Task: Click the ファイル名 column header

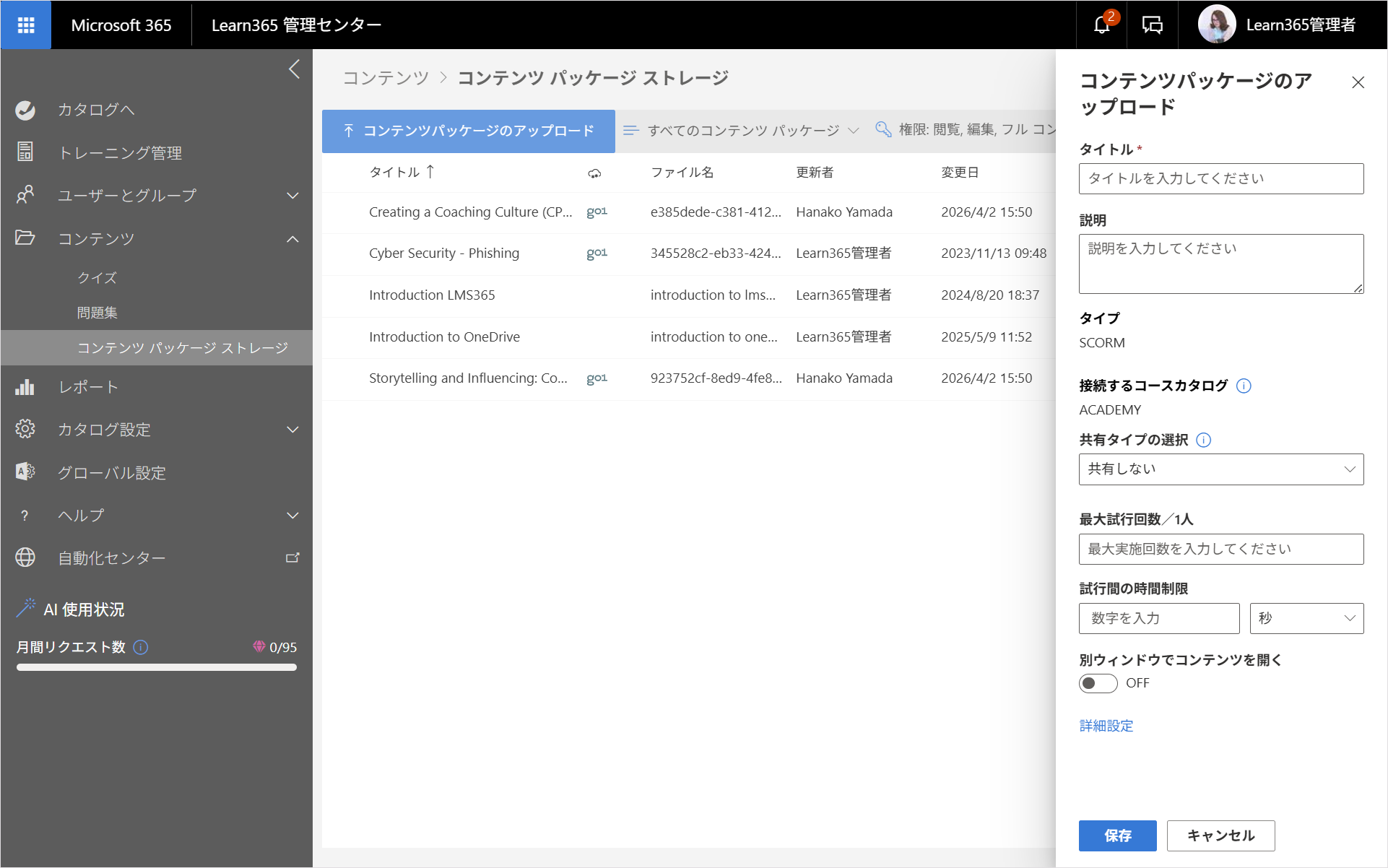Action: coord(682,172)
